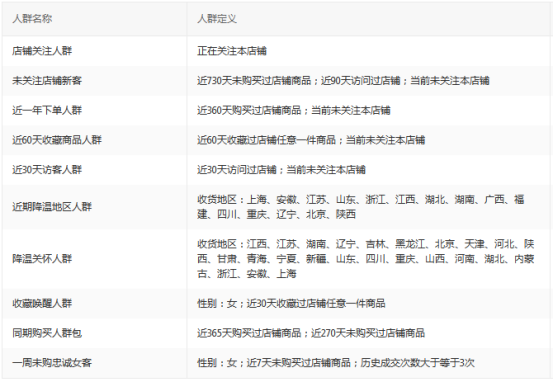Click the 人群名称 column header
This screenshot has width=554, height=383.
click(32, 19)
